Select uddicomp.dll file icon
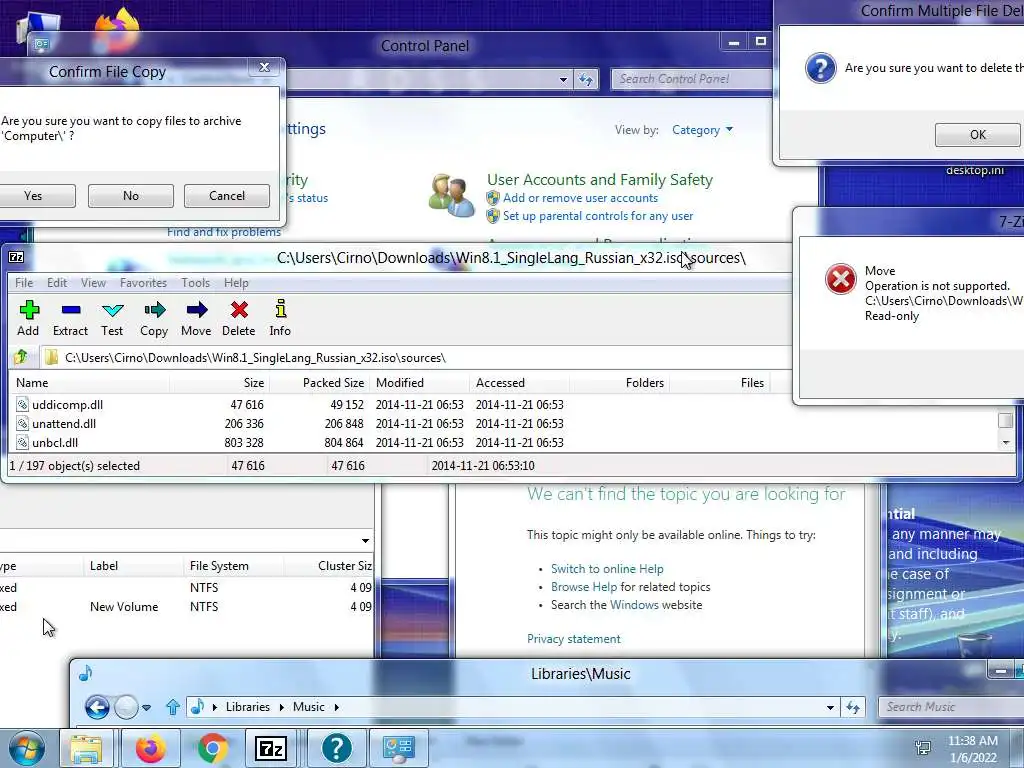Viewport: 1024px width, 768px height. click(x=22, y=405)
